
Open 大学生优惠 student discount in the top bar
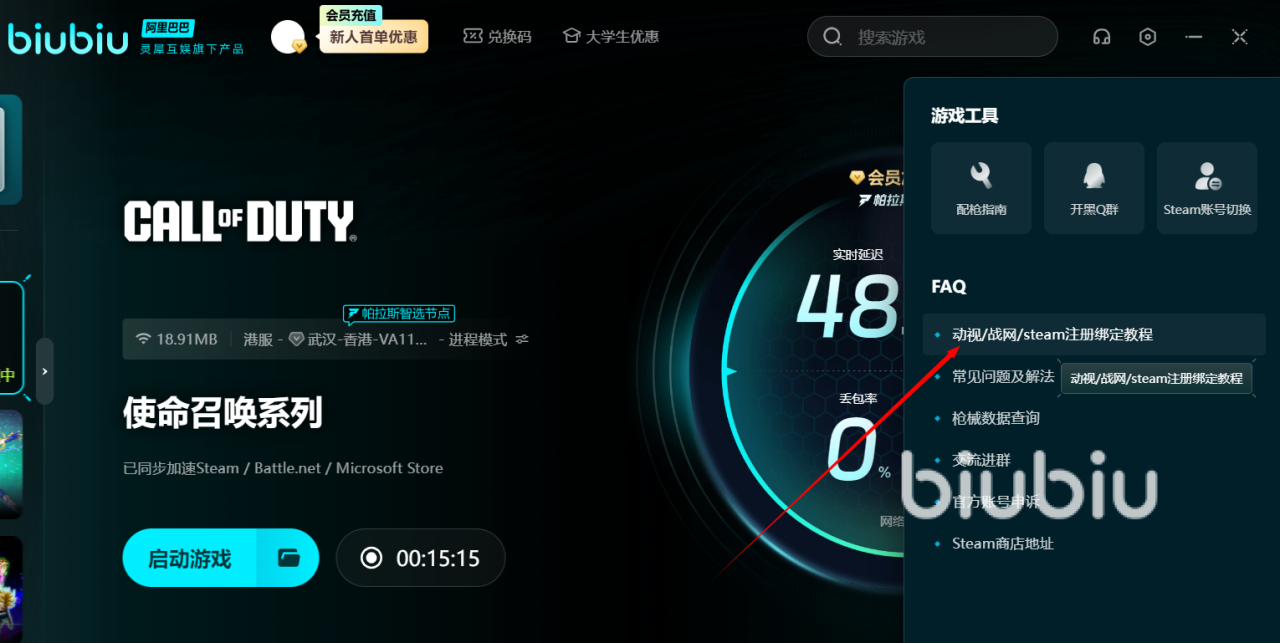[x=610, y=37]
